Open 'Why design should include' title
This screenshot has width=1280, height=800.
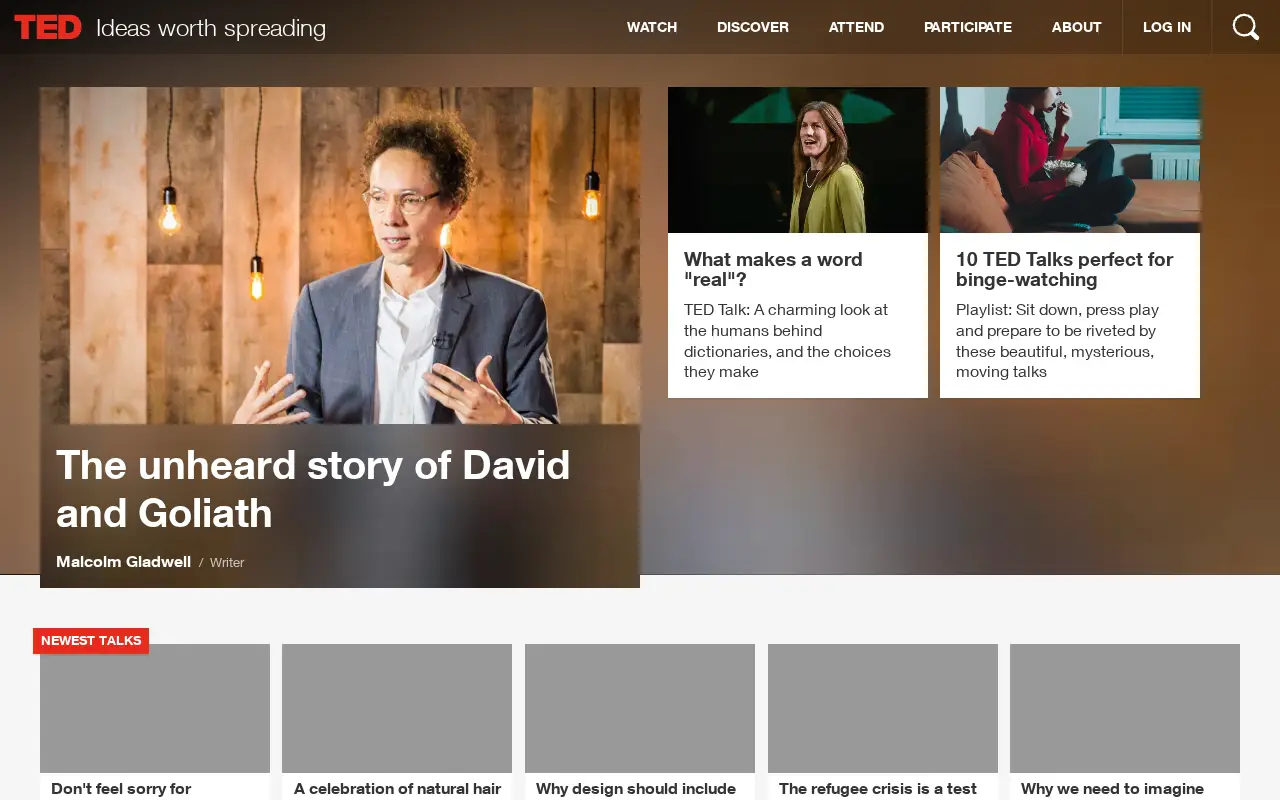636,789
